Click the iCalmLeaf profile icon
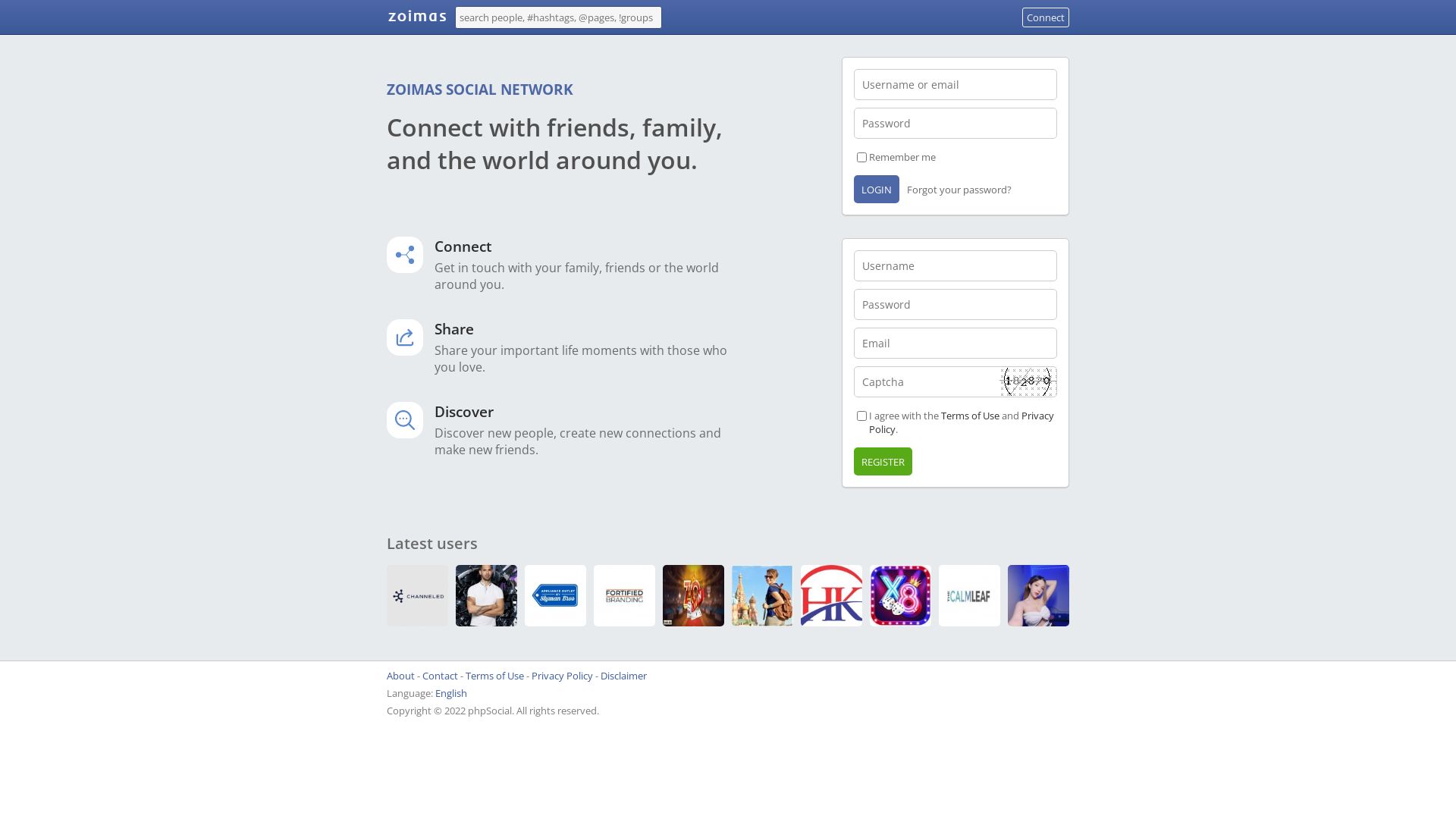Viewport: 1456px width, 819px height. point(969,595)
